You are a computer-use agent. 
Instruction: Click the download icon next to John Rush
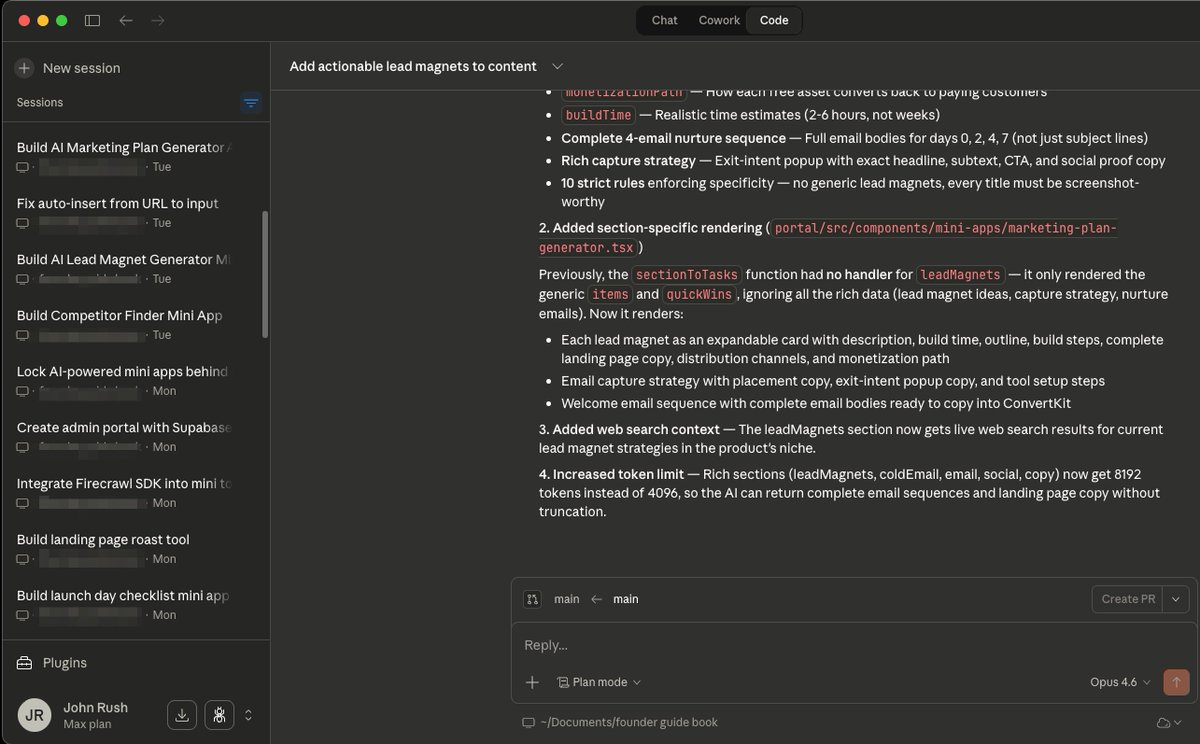click(x=181, y=715)
